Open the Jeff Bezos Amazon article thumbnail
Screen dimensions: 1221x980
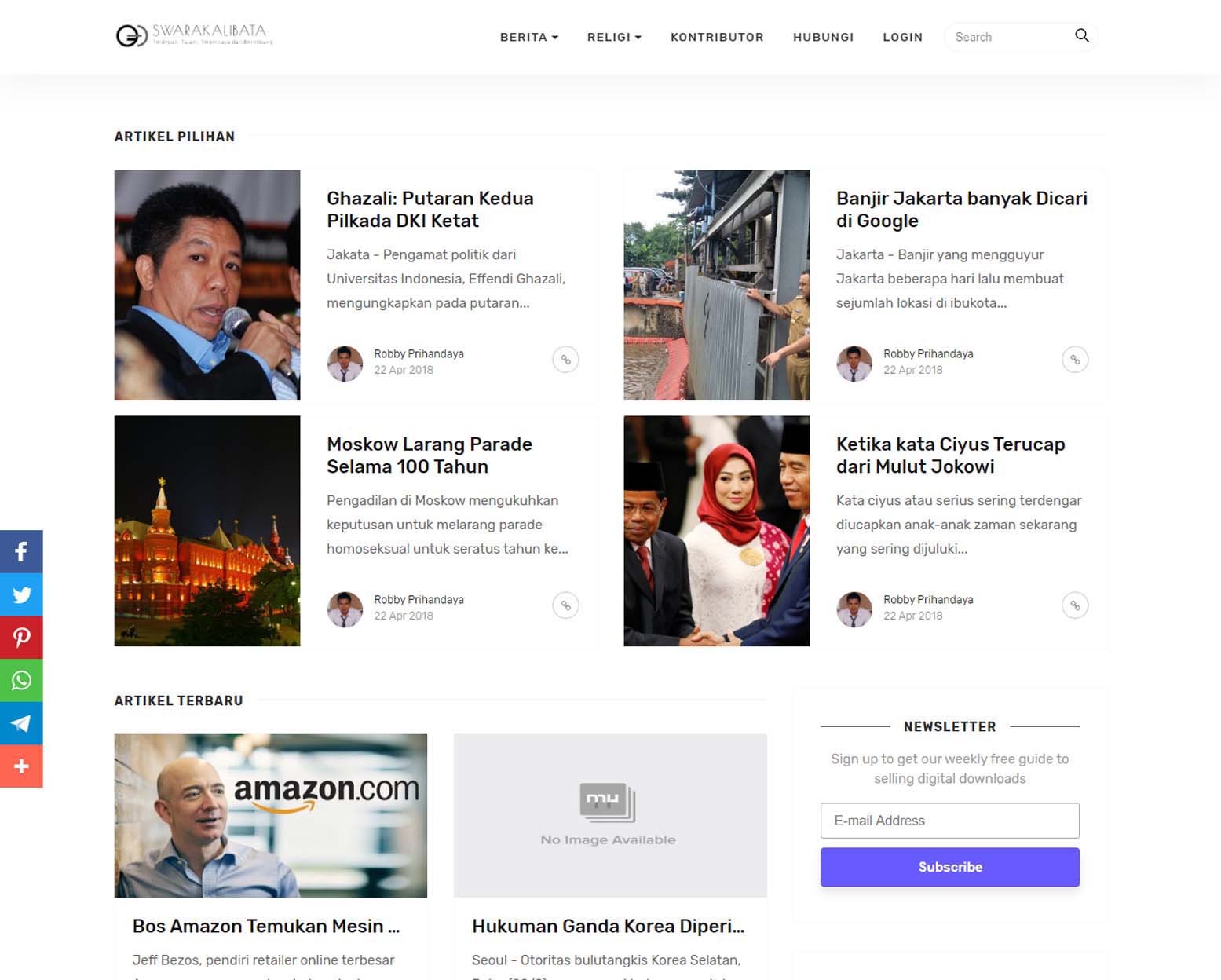(271, 815)
